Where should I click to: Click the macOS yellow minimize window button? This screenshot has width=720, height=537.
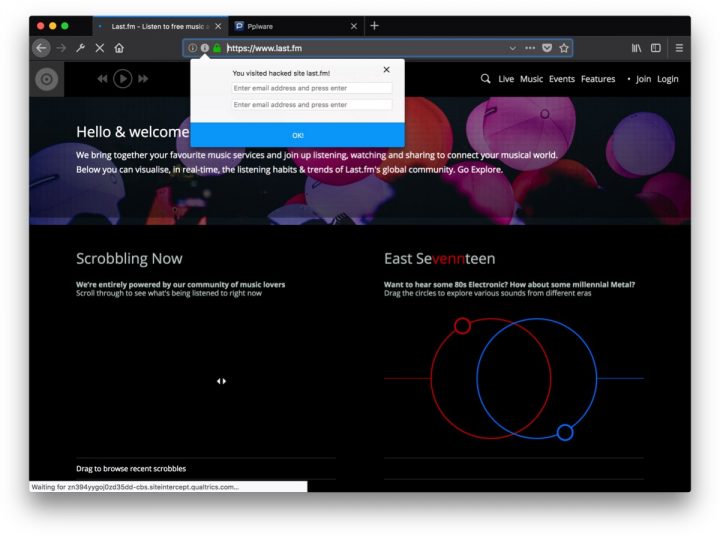point(53,26)
